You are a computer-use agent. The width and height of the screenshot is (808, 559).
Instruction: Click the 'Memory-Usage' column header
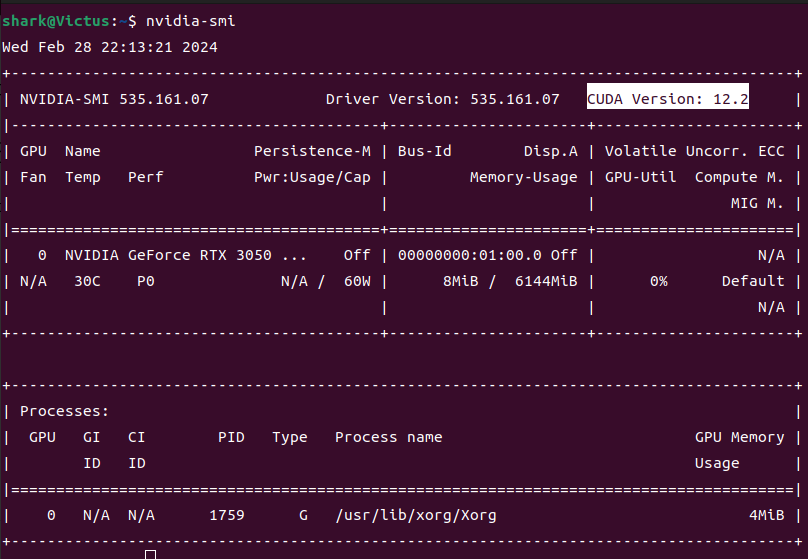[524, 177]
